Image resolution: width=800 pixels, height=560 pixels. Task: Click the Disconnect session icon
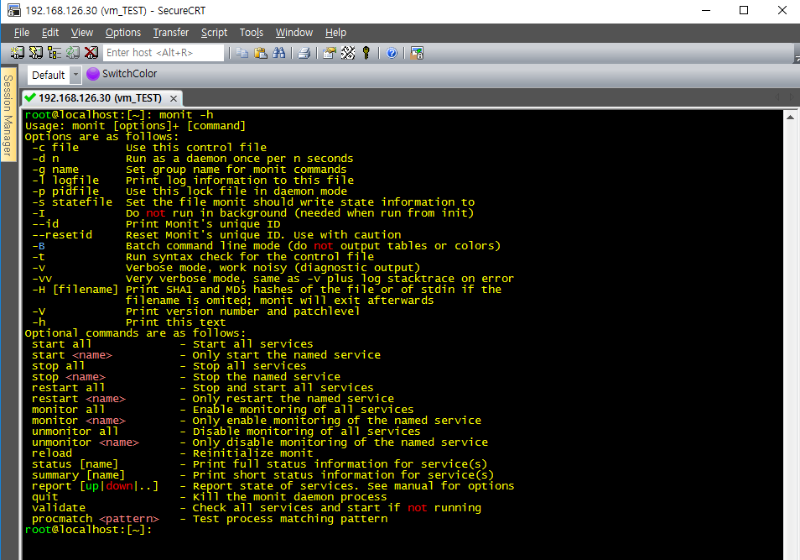(90, 53)
